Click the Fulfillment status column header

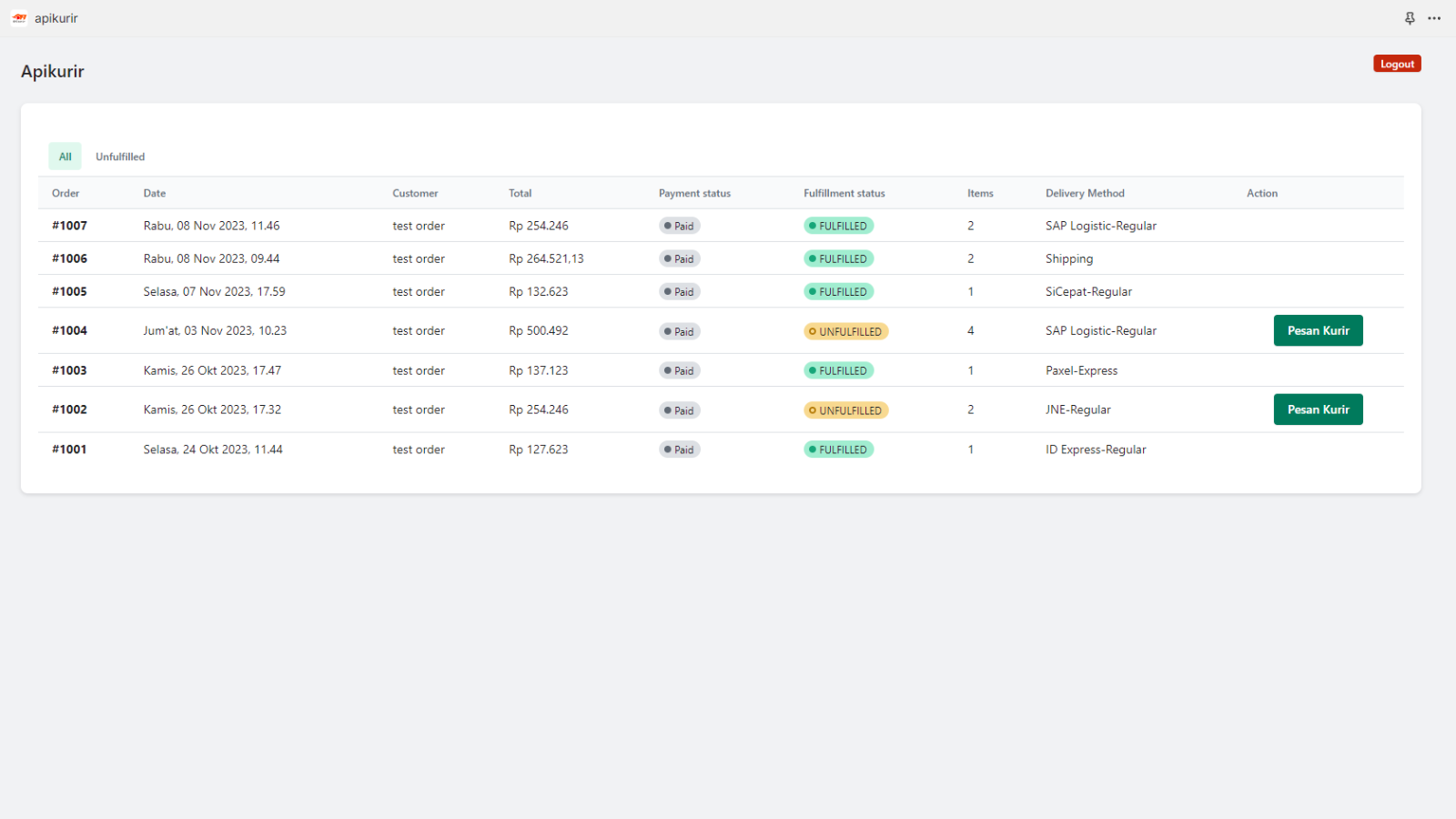click(x=844, y=193)
